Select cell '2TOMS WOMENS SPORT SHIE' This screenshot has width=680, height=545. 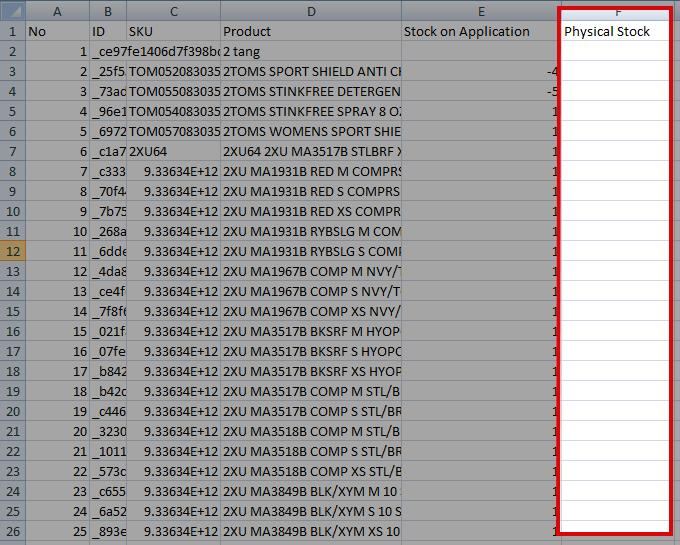(311, 131)
